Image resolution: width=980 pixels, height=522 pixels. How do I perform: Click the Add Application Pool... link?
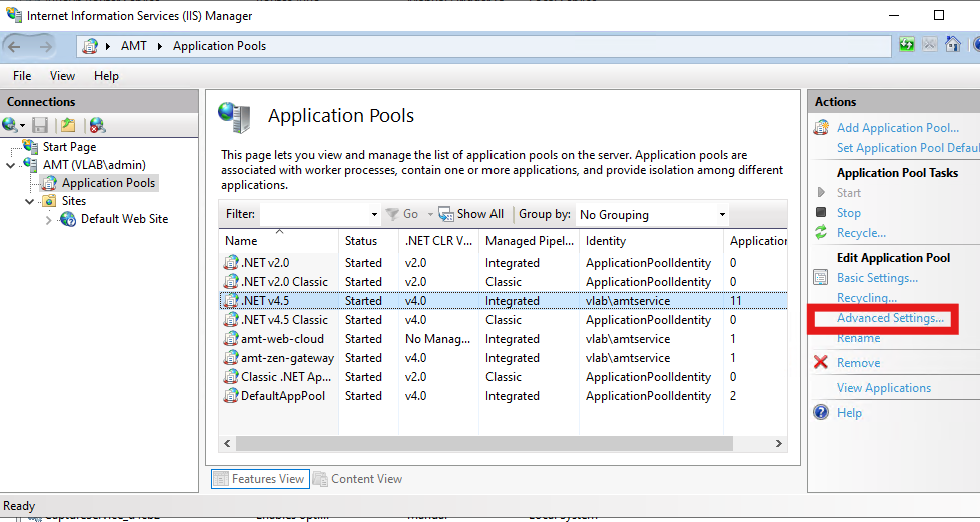898,128
